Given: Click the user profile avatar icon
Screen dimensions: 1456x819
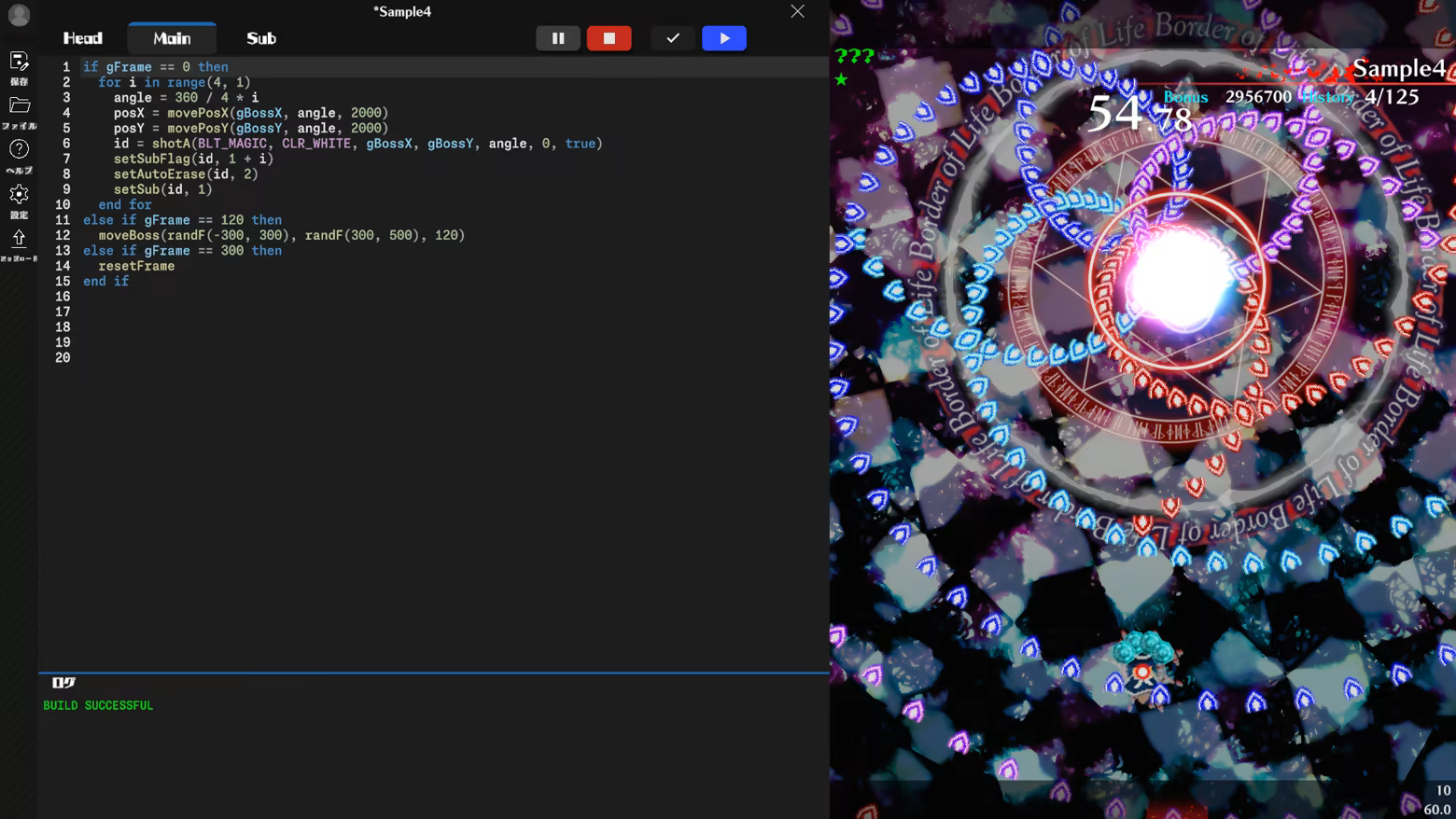Looking at the screenshot, I should coord(19,15).
